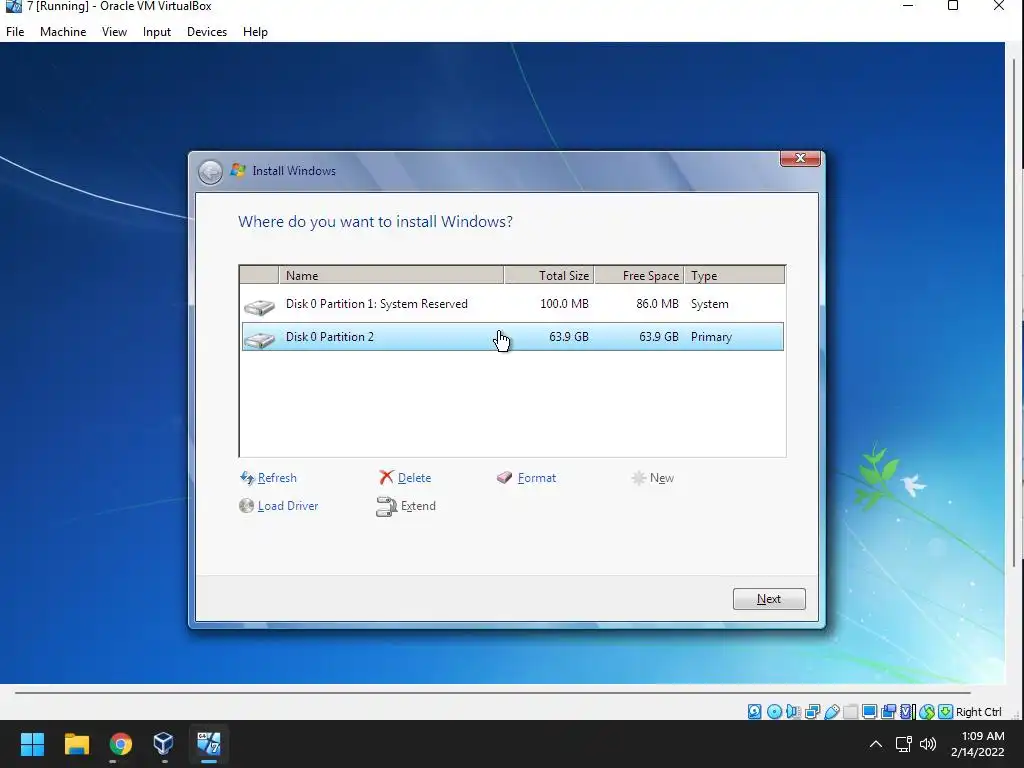This screenshot has width=1024, height=768.
Task: Click the hard disk status icon in VirtualBox
Action: point(754,712)
